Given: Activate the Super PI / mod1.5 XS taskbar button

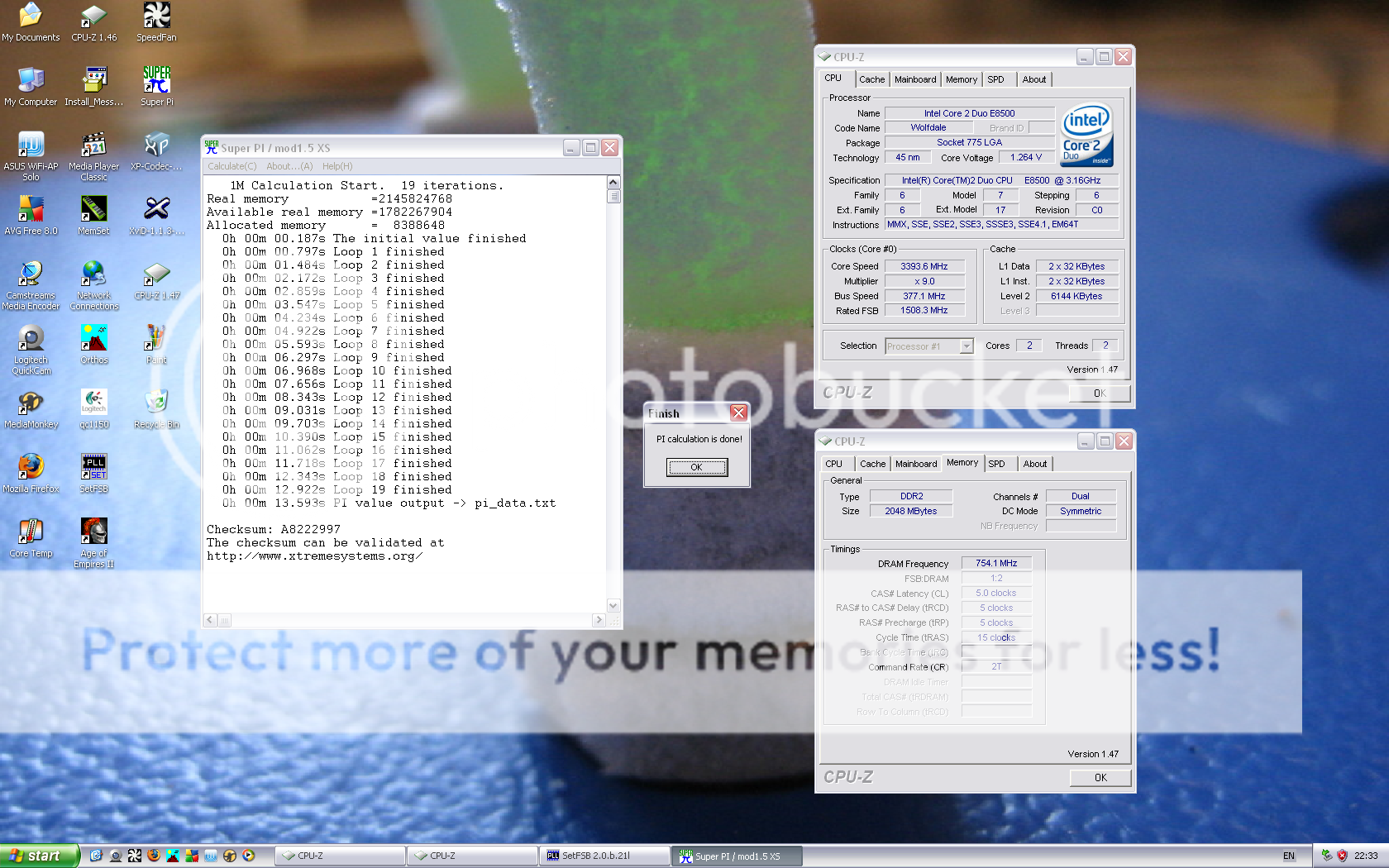Looking at the screenshot, I should [737, 856].
